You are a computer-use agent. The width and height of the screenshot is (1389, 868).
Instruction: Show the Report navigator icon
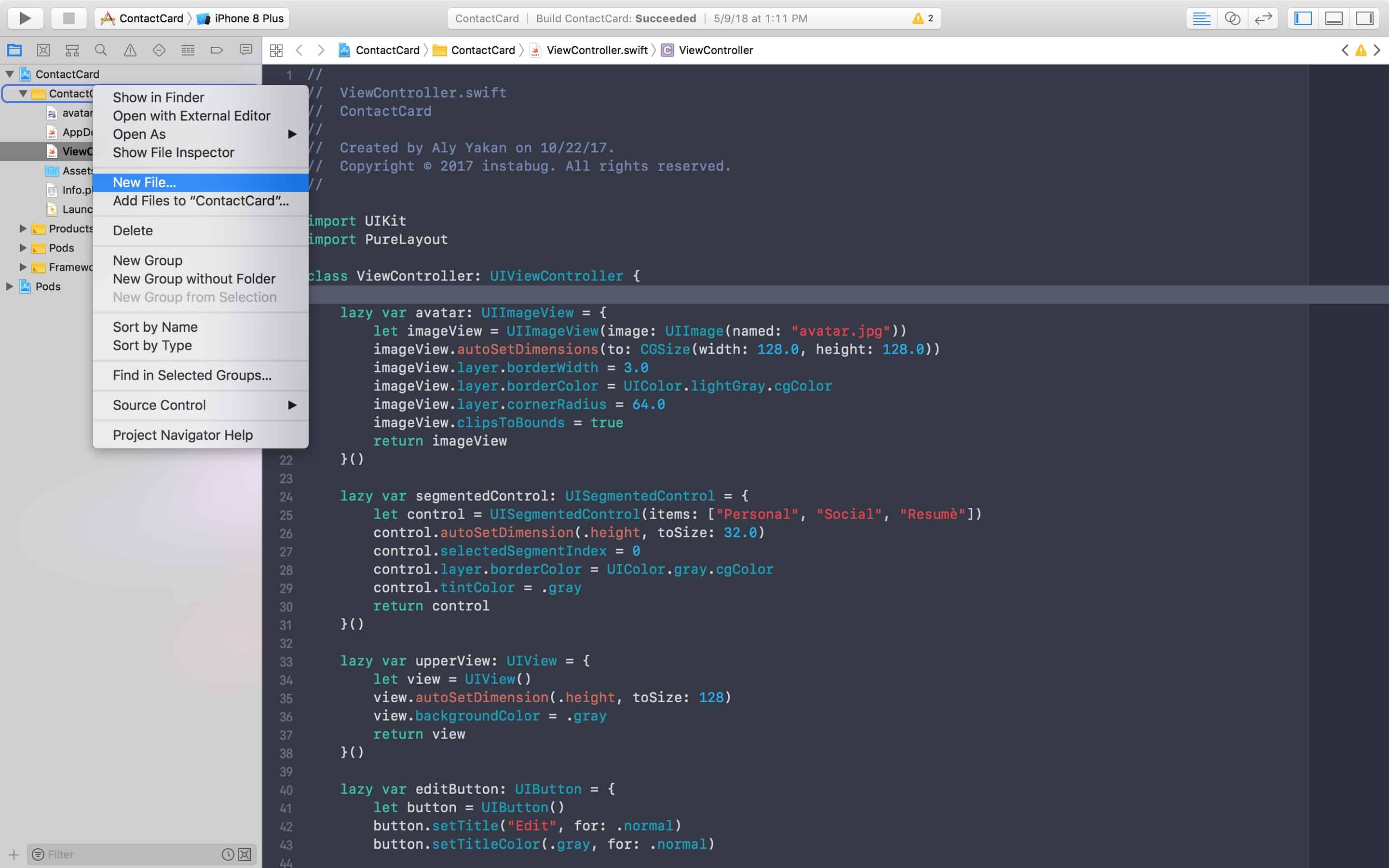245,50
